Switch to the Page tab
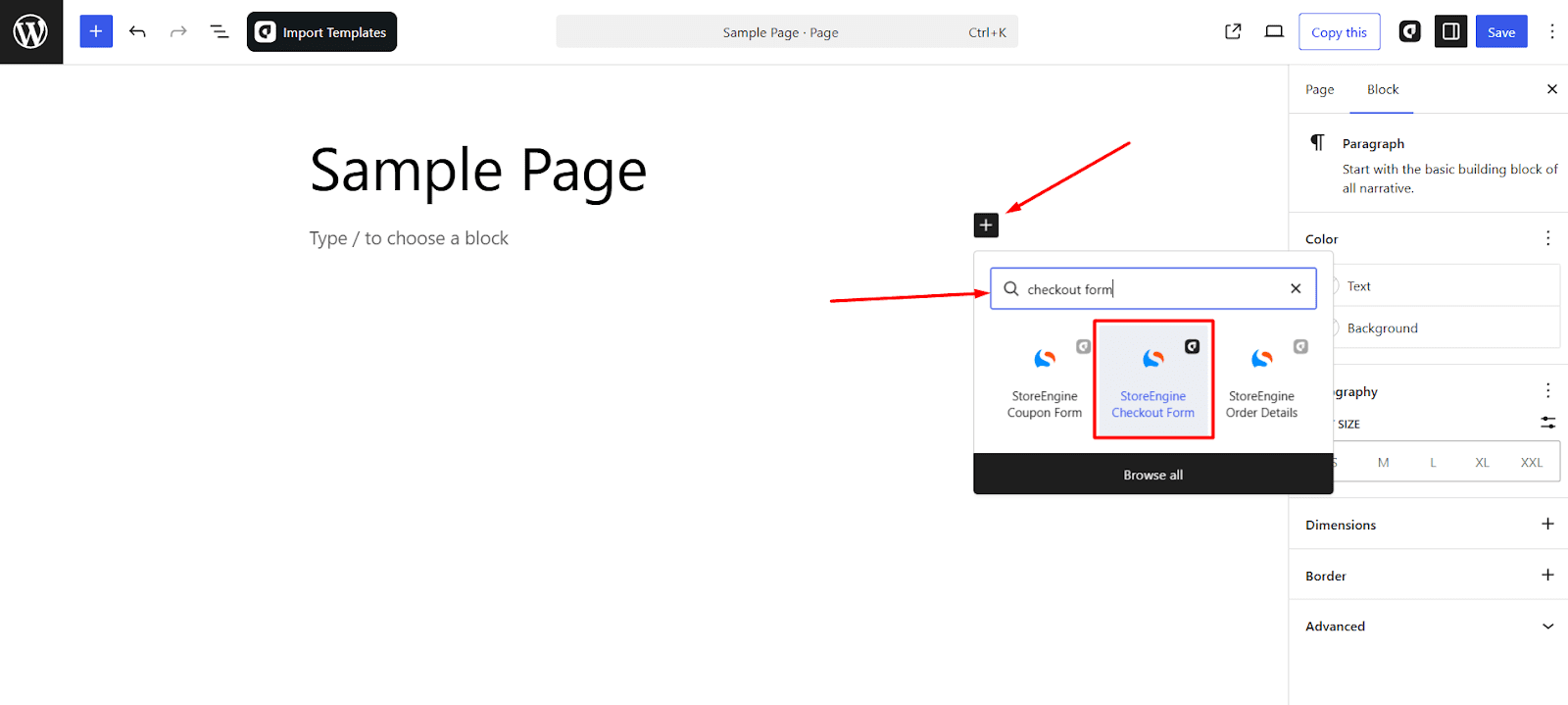Viewport: 1568px width, 705px height. pyautogui.click(x=1319, y=89)
